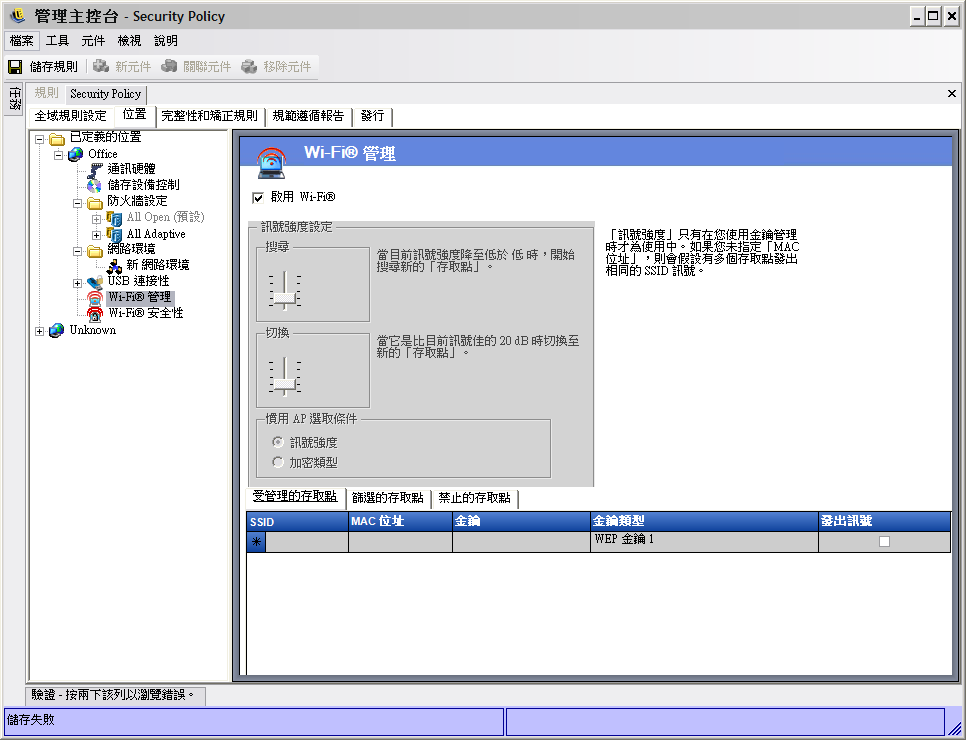This screenshot has height=740, width=966.
Task: Click the Wi-Fi® 安全性 tree icon
Action: pos(95,314)
